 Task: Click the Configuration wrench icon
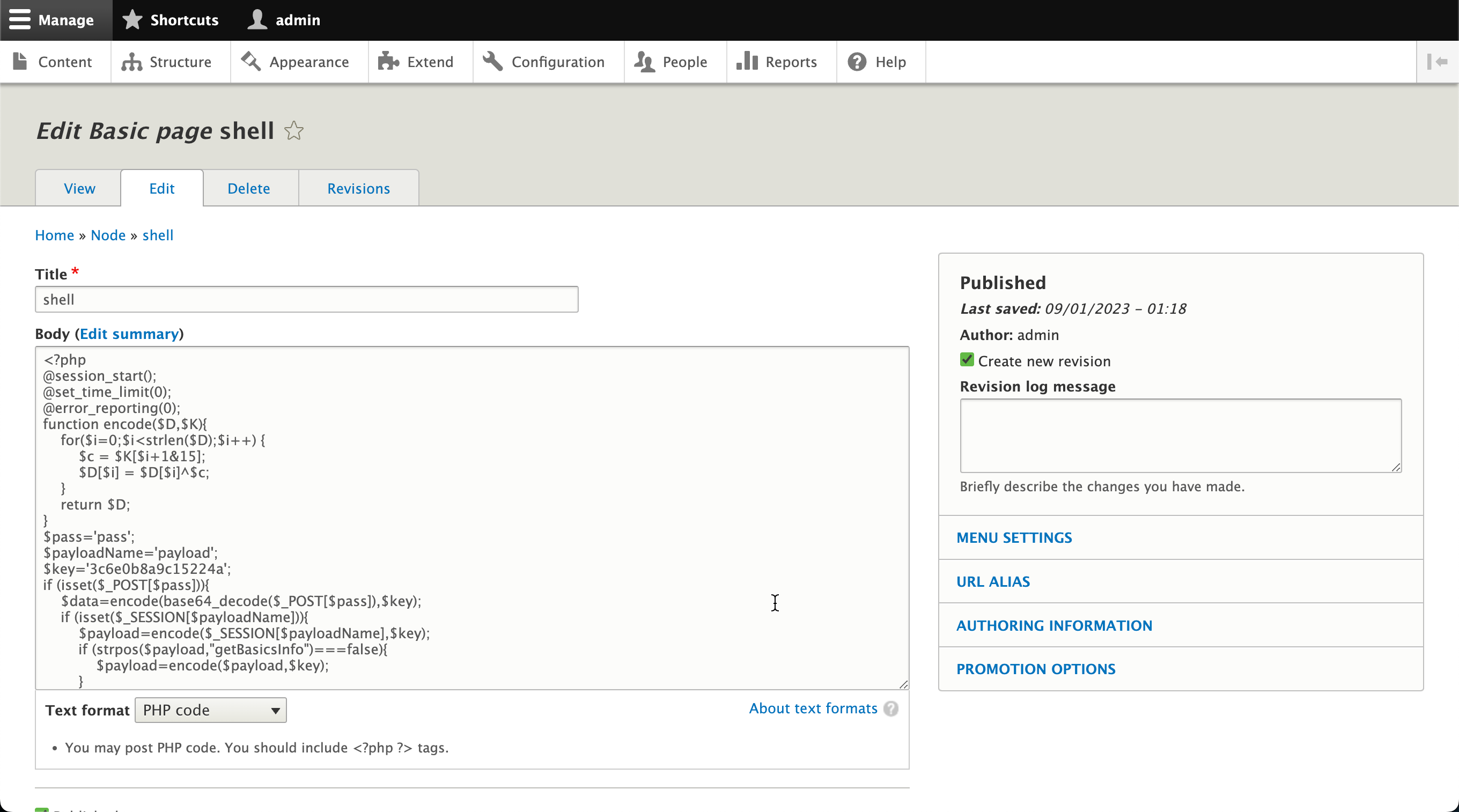point(493,61)
